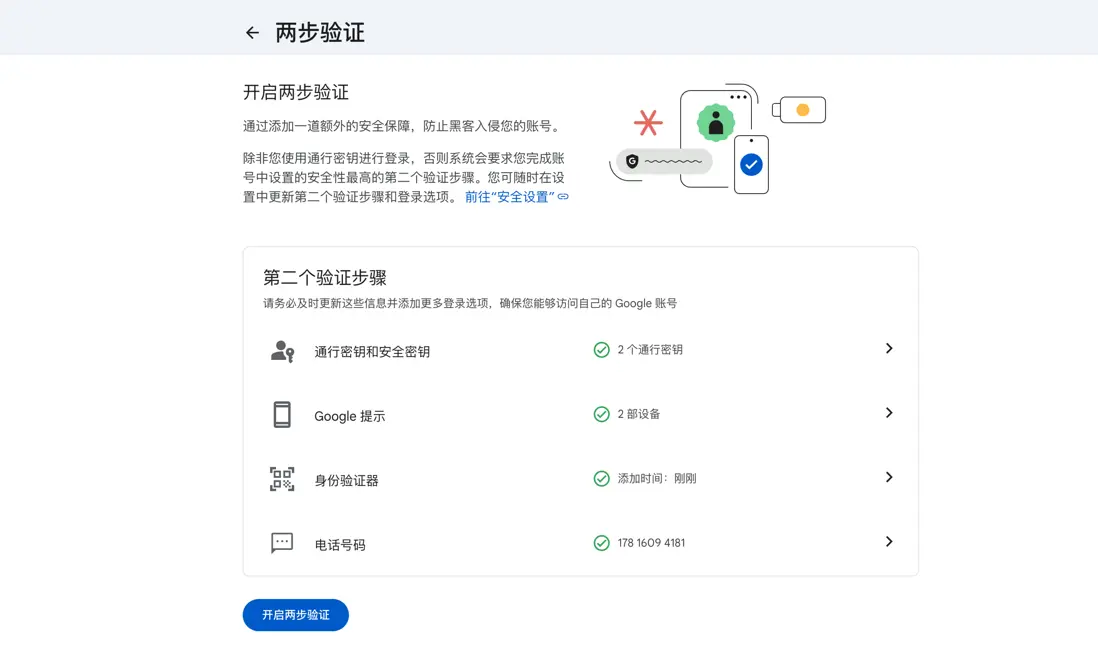Click the 两步验证 page header title
This screenshot has width=1098, height=661.
[321, 32]
